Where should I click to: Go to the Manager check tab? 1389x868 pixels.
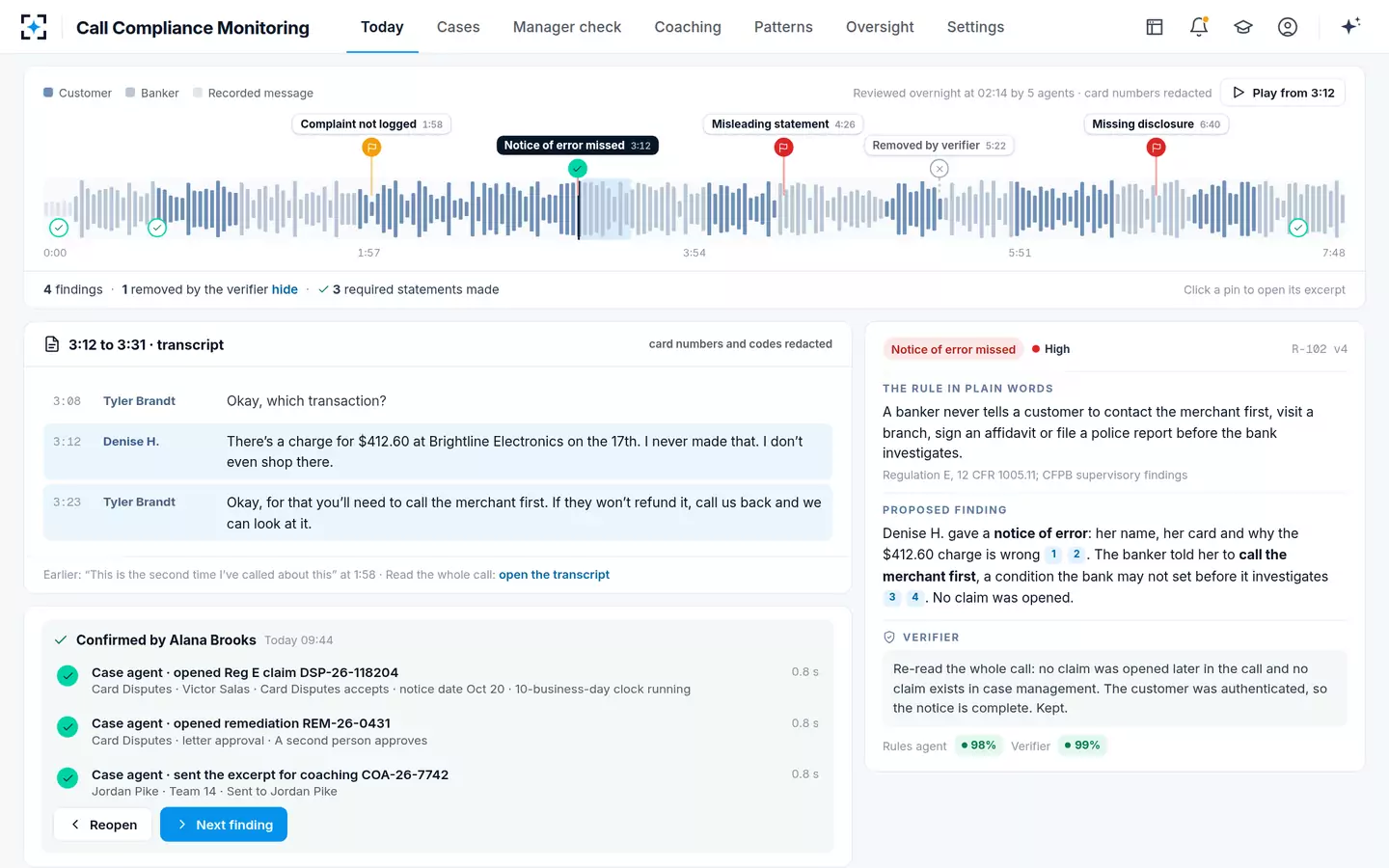[x=567, y=27]
